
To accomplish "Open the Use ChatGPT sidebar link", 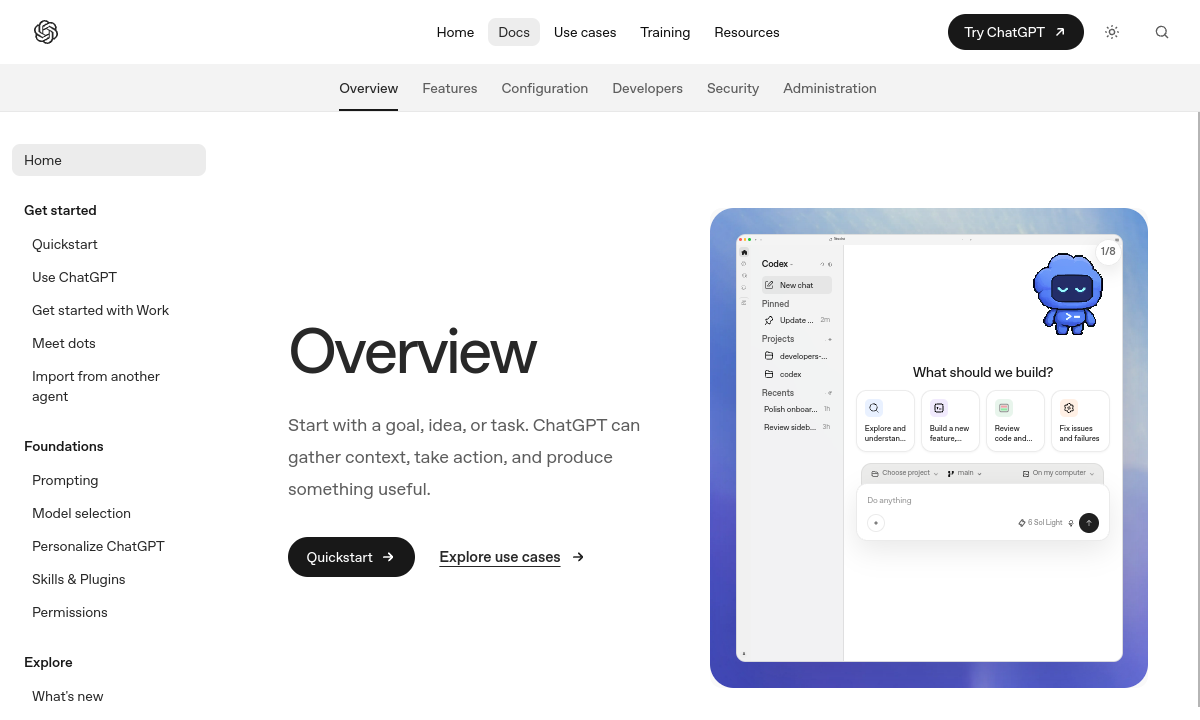I will point(74,277).
